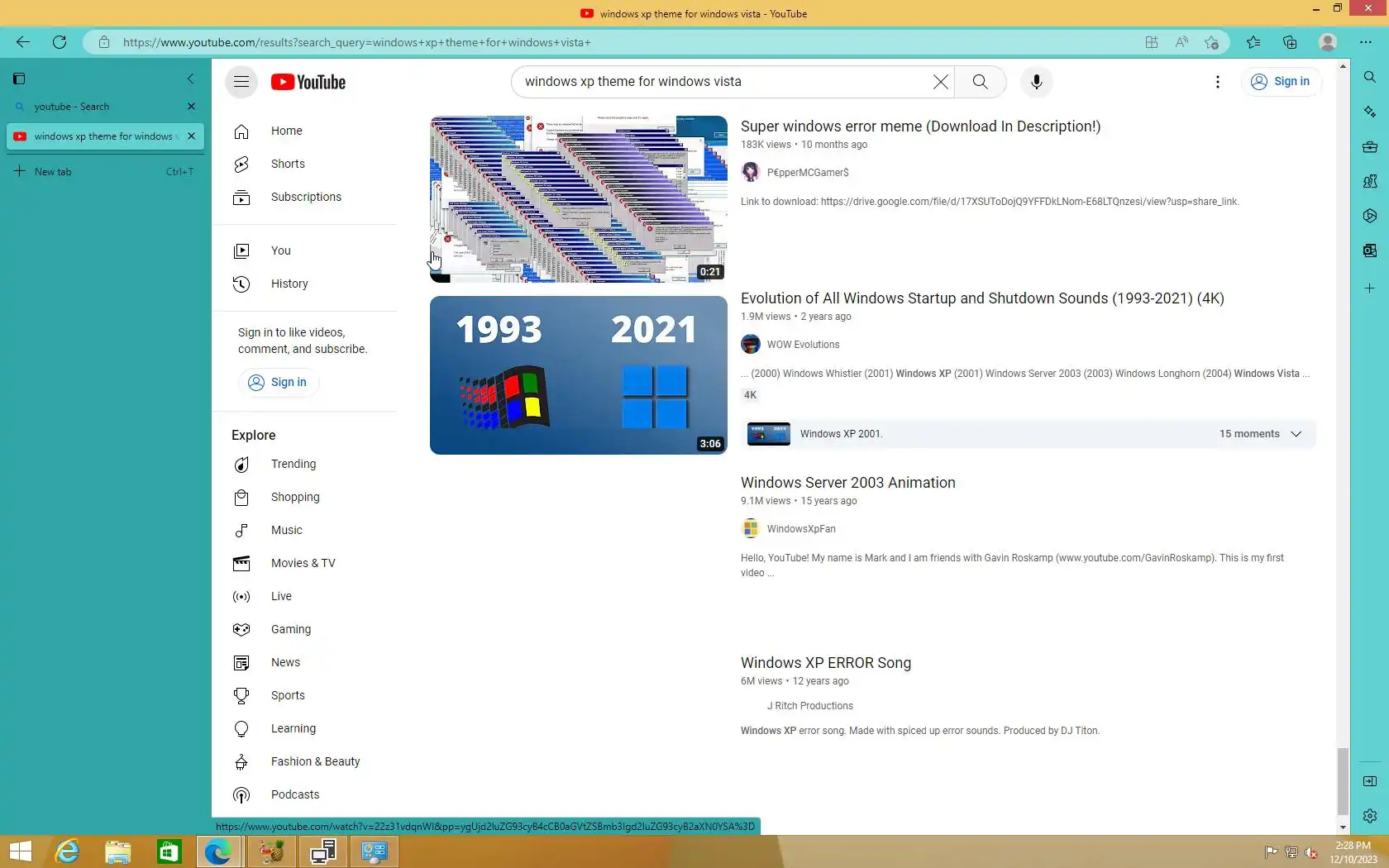Open Edge settings and more menu
This screenshot has width=1389, height=868.
(x=1366, y=42)
